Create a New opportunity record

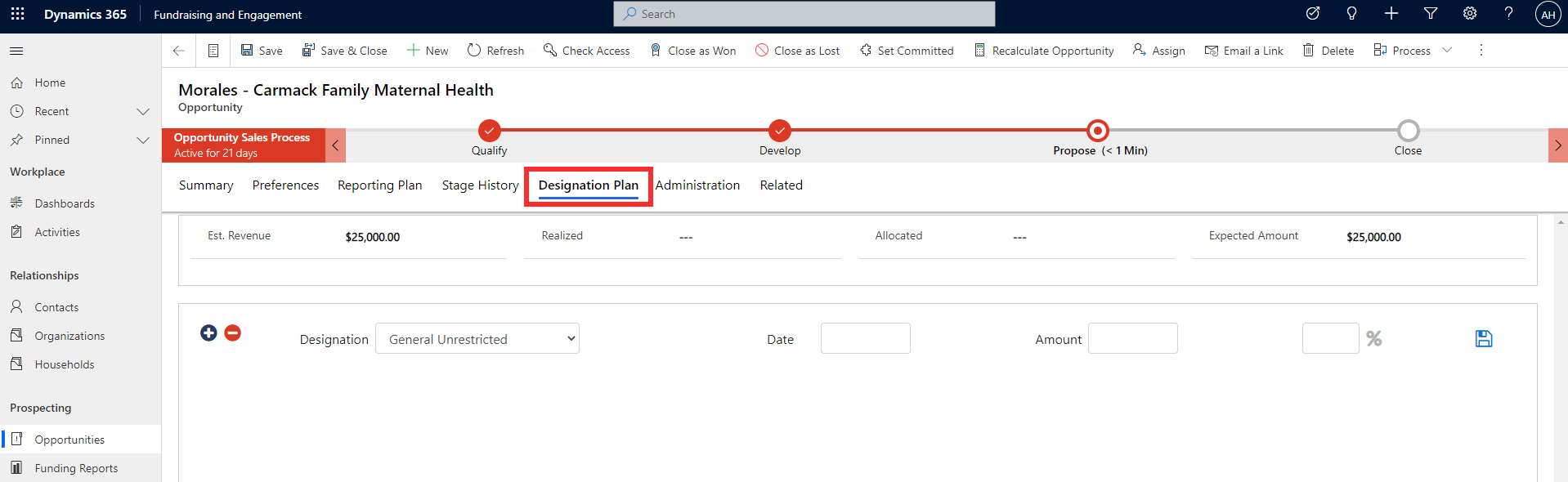pos(428,51)
